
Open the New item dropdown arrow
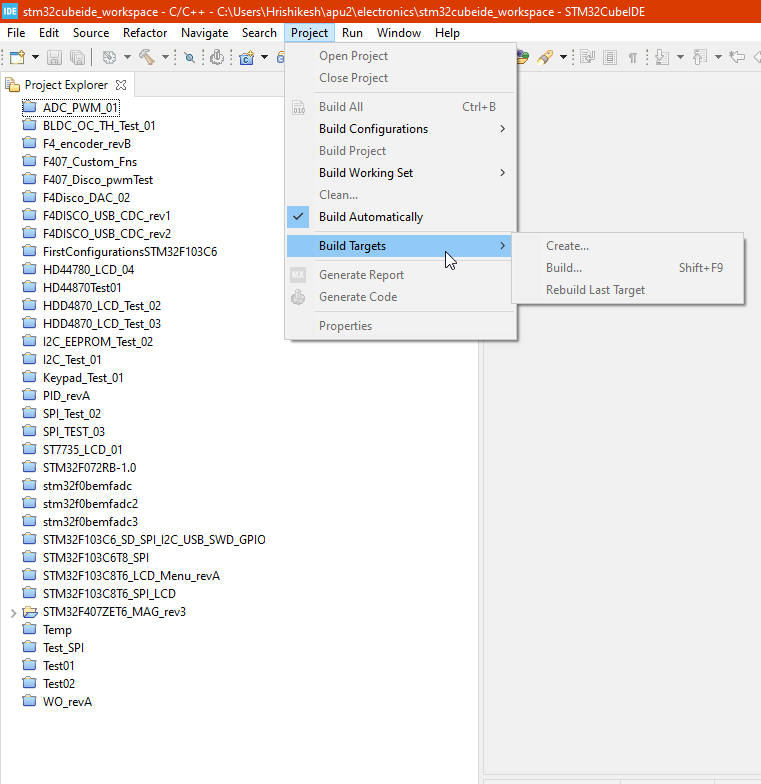coord(35,58)
